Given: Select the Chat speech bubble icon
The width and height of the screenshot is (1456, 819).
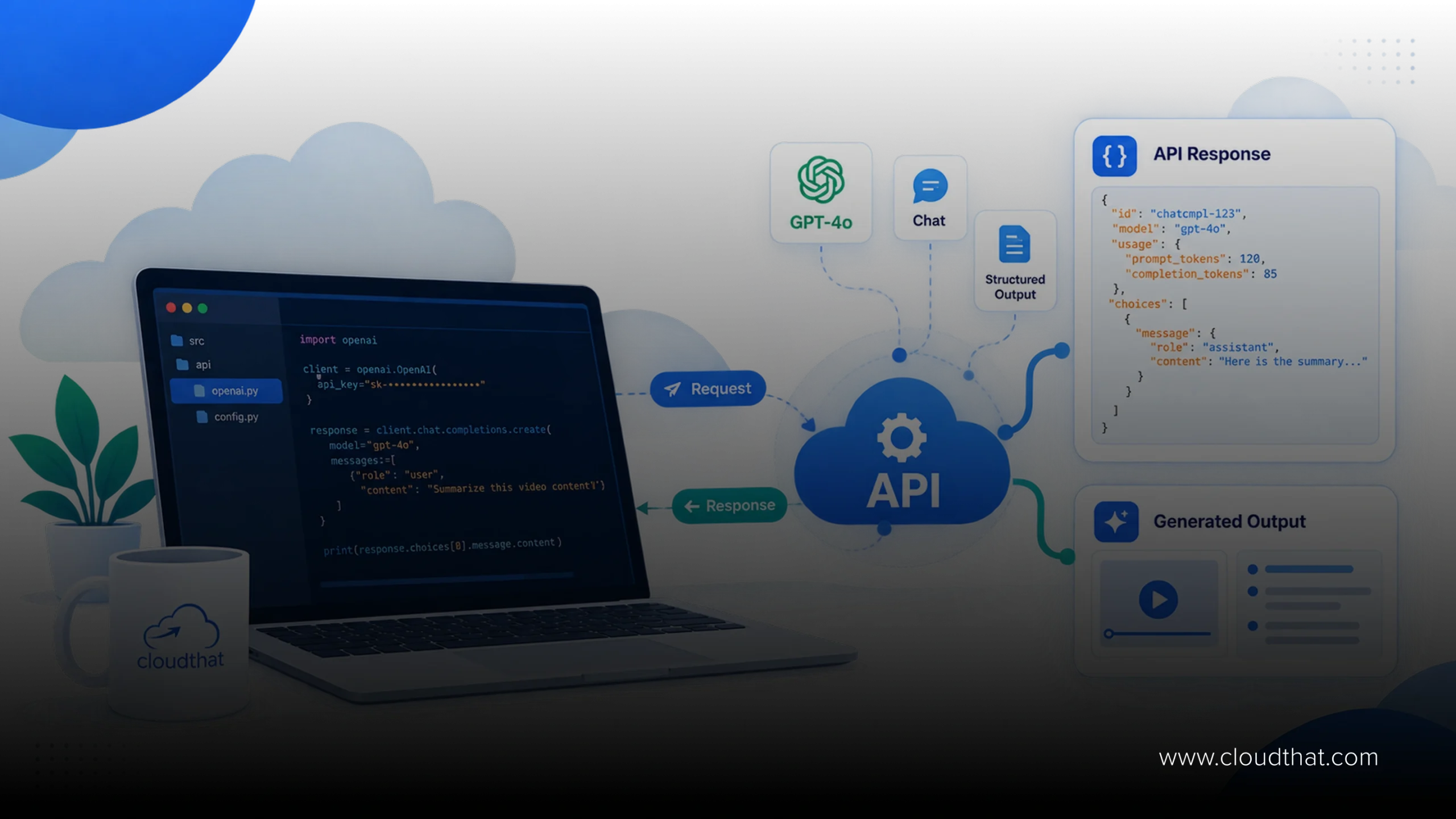Looking at the screenshot, I should coord(930,186).
